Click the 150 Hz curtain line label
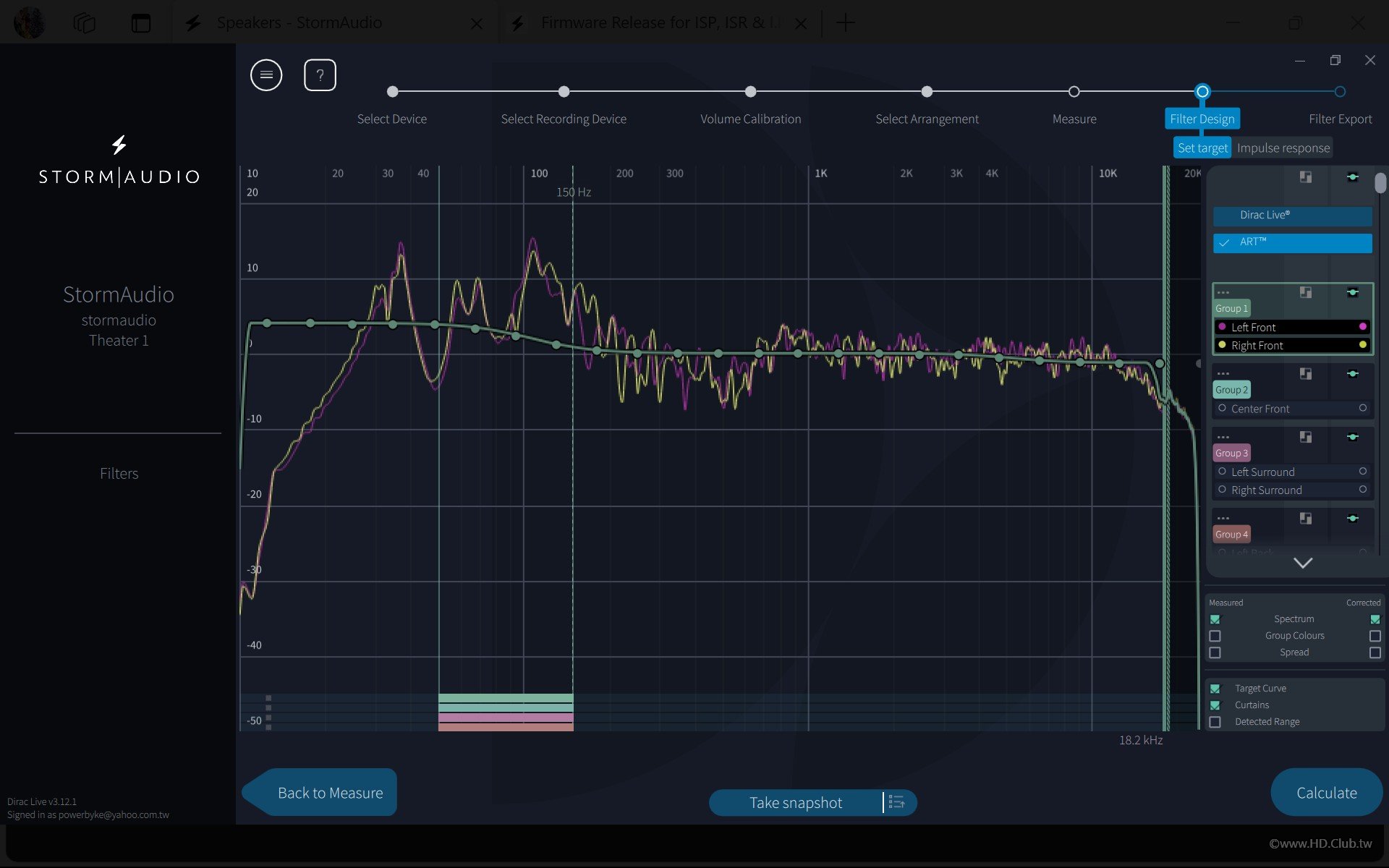 coord(574,192)
